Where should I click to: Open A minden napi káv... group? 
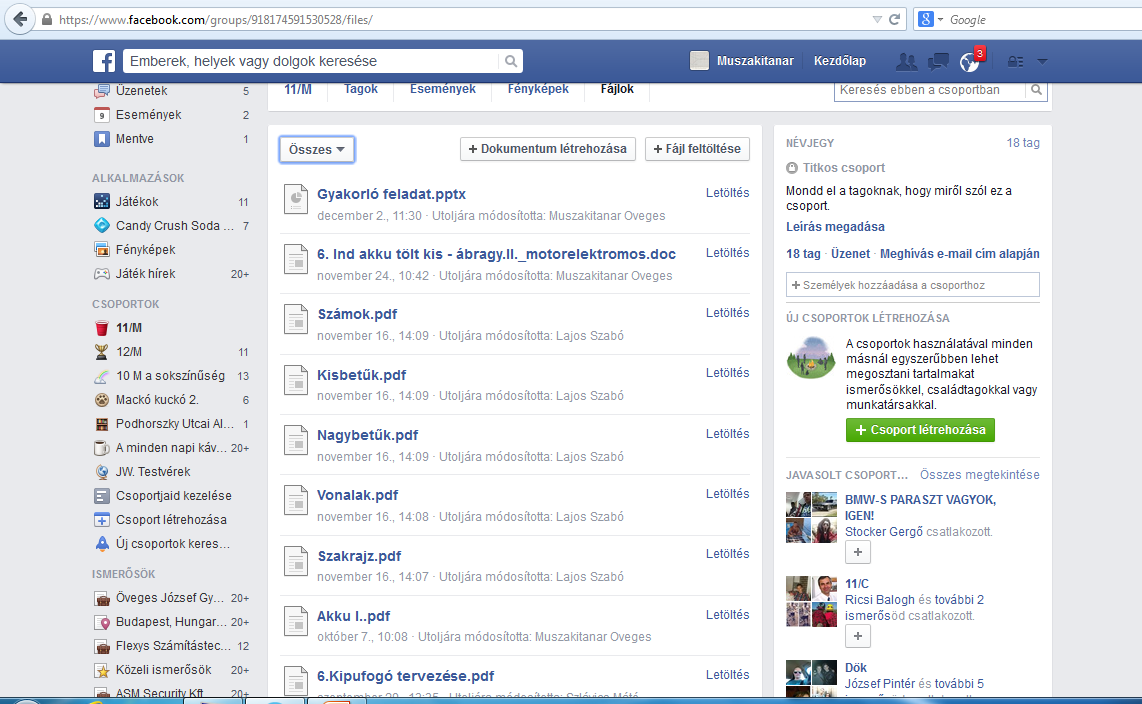pos(171,448)
